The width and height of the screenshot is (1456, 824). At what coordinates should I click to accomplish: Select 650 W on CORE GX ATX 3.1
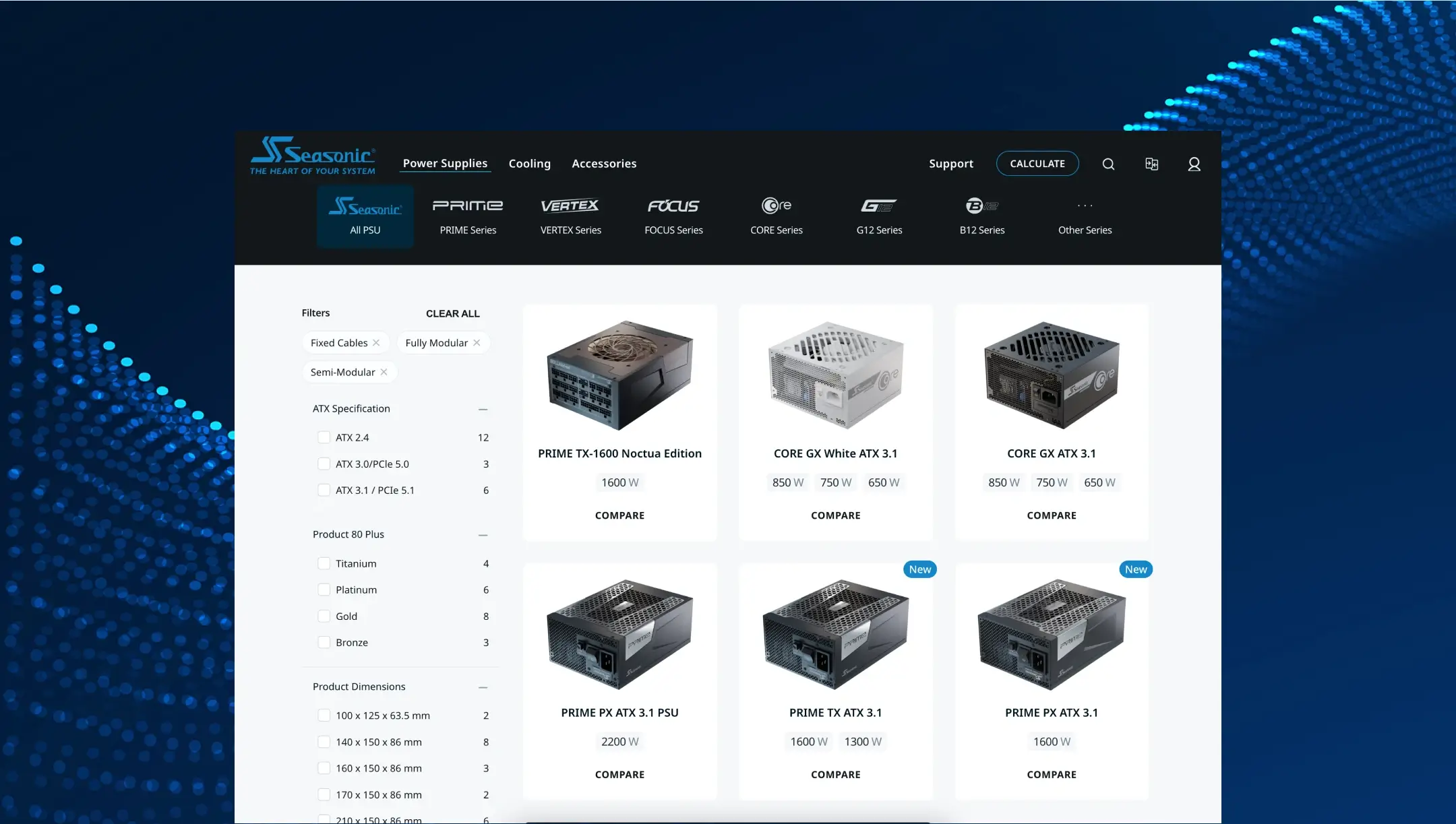(x=1099, y=482)
